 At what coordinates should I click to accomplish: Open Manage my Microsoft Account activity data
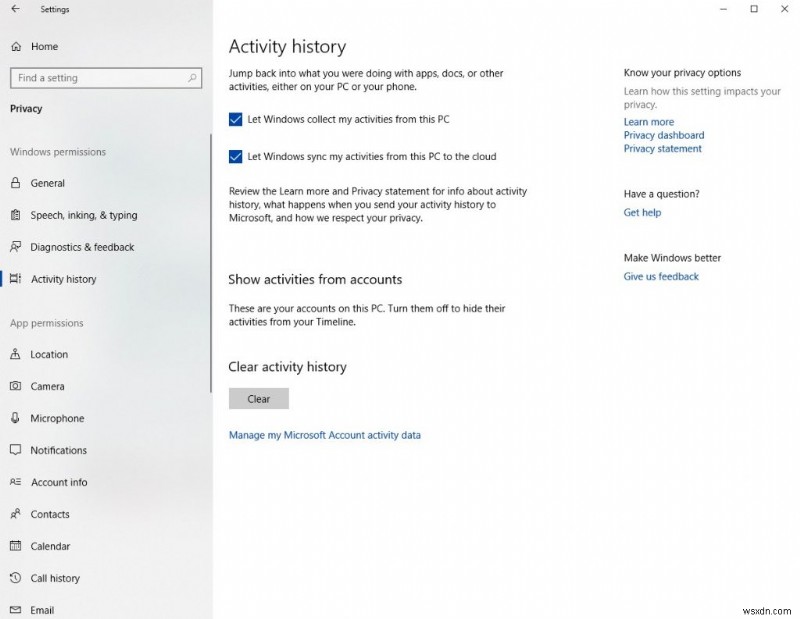(x=325, y=435)
